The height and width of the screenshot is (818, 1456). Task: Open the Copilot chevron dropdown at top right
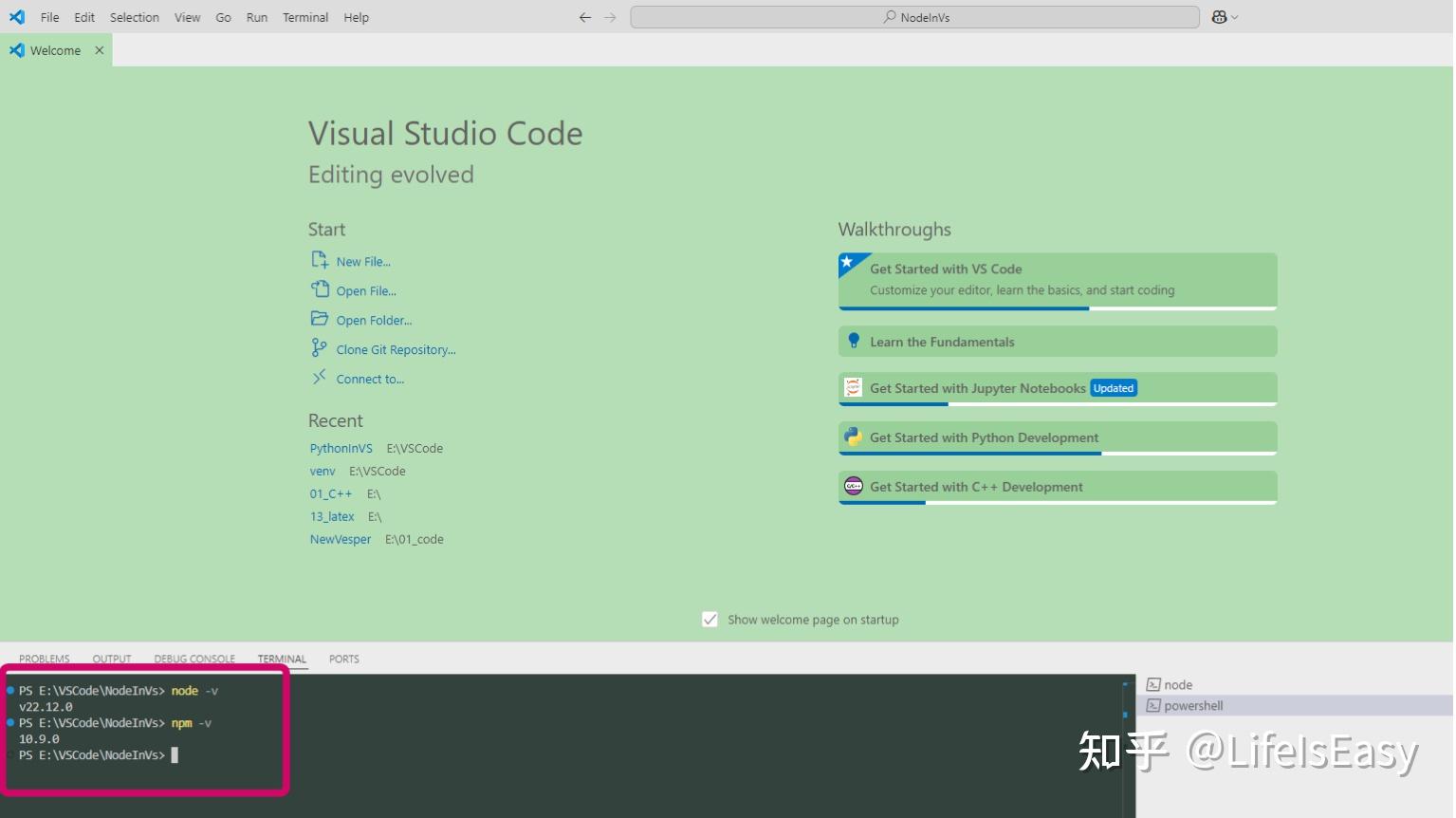(1233, 16)
